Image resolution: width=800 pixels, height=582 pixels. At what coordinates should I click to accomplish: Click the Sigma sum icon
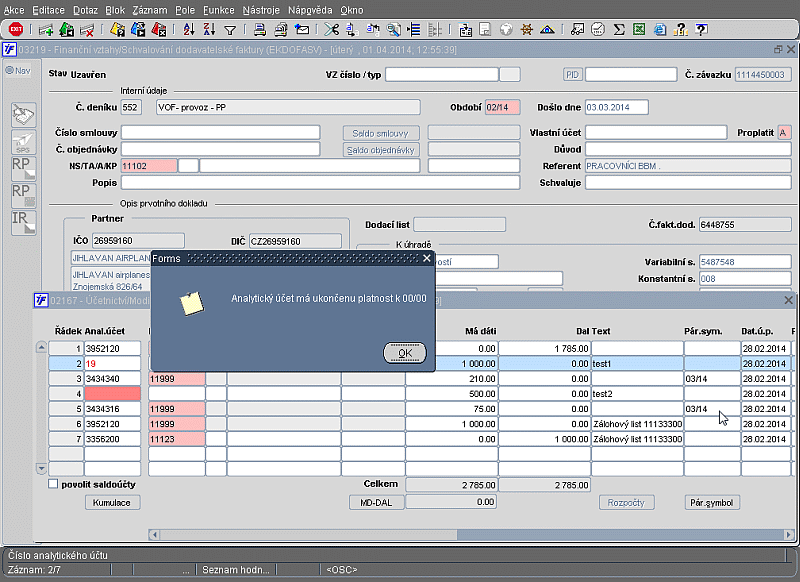coord(619,30)
